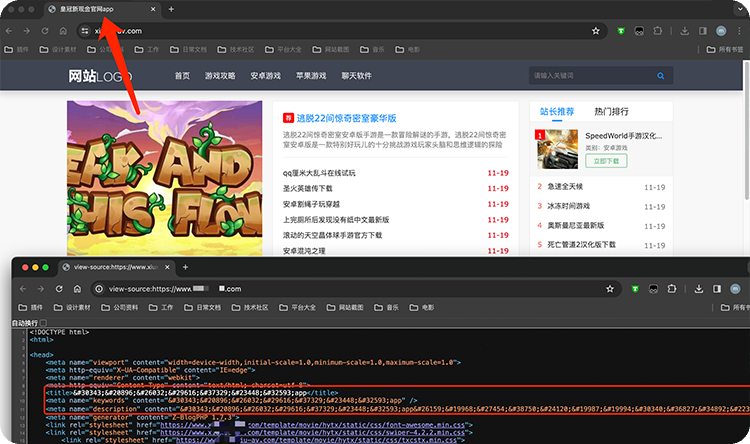Open link 上完厕所后发现没有纸中文最新版

[336, 220]
